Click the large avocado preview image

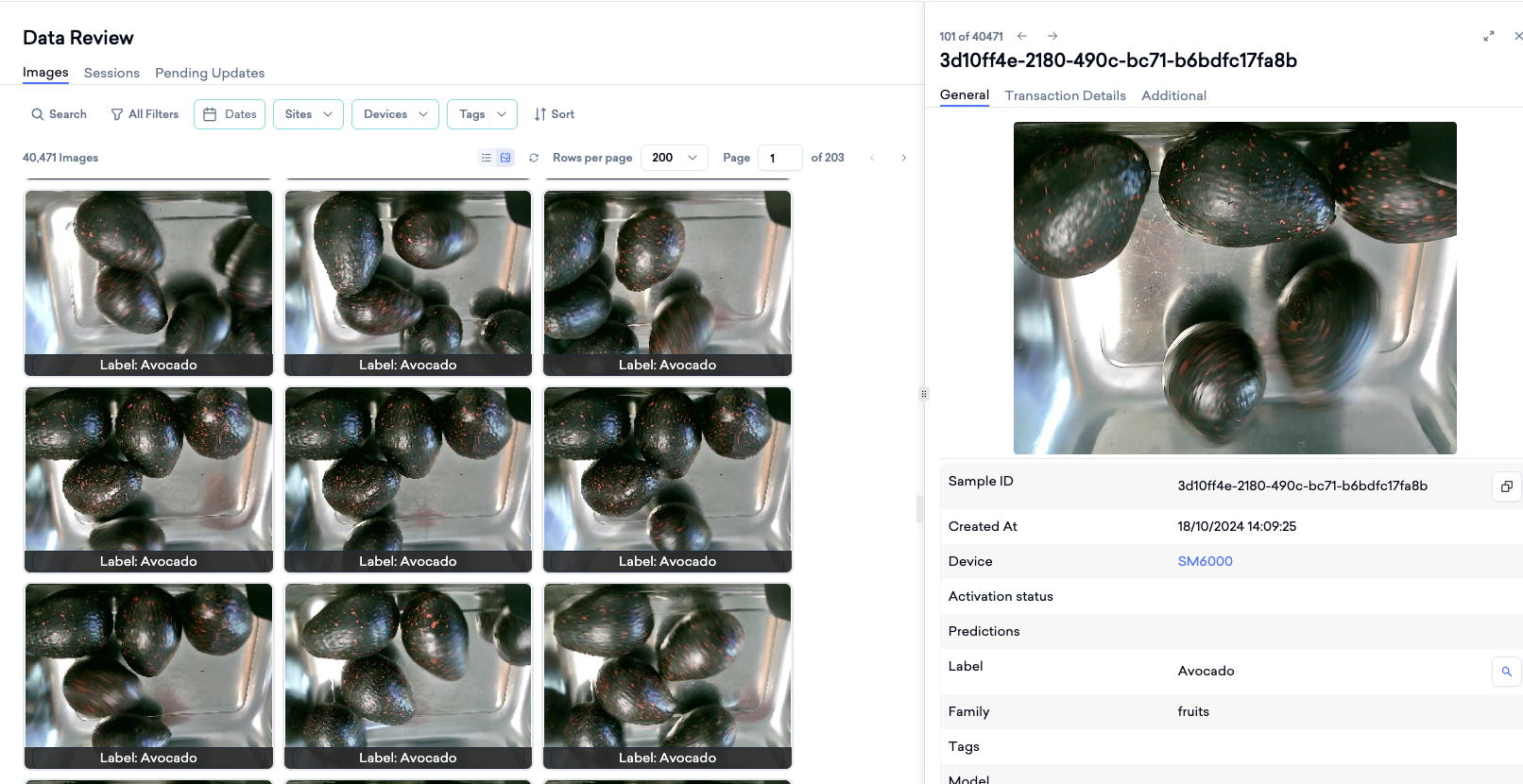click(1235, 288)
